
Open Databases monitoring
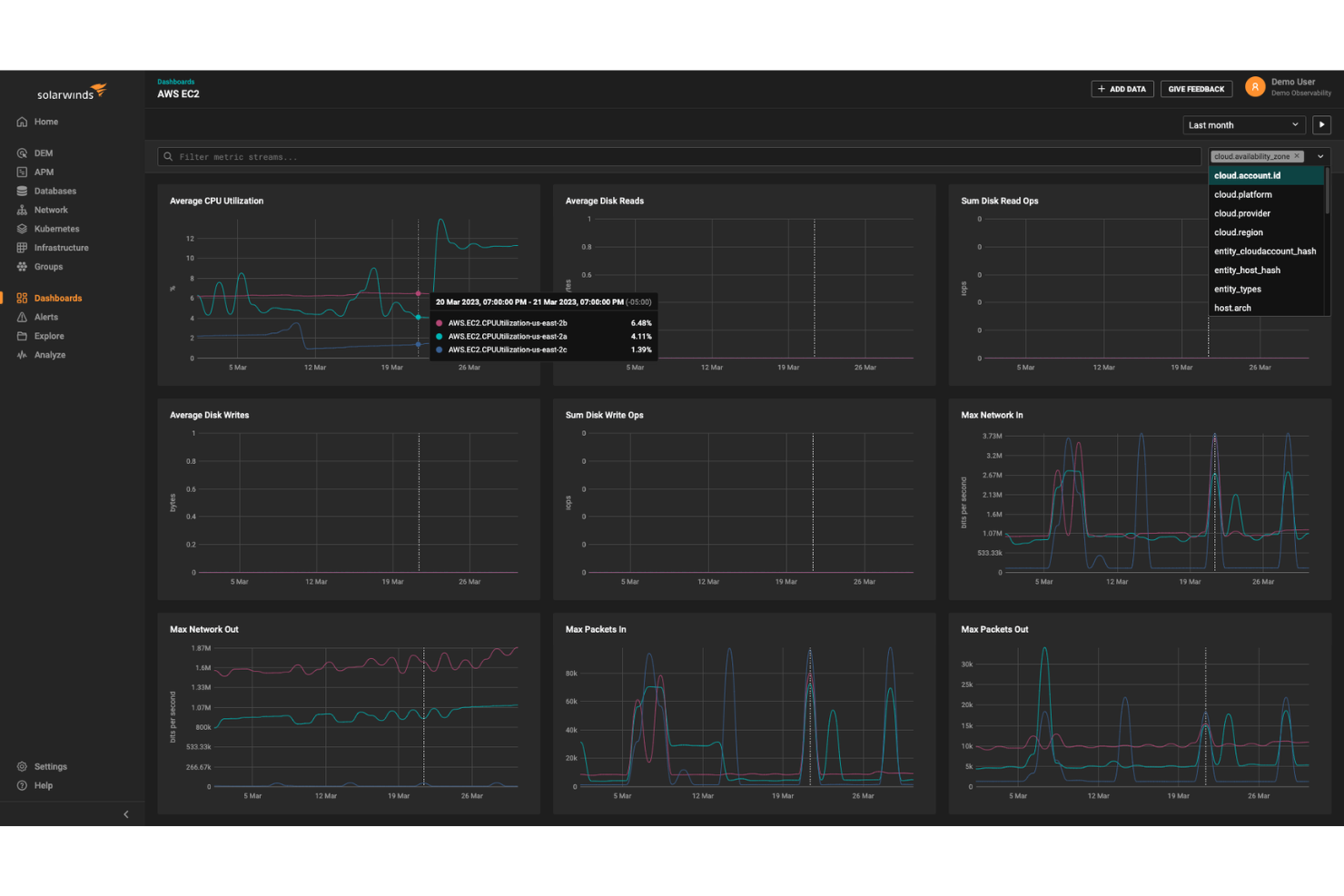[x=53, y=191]
